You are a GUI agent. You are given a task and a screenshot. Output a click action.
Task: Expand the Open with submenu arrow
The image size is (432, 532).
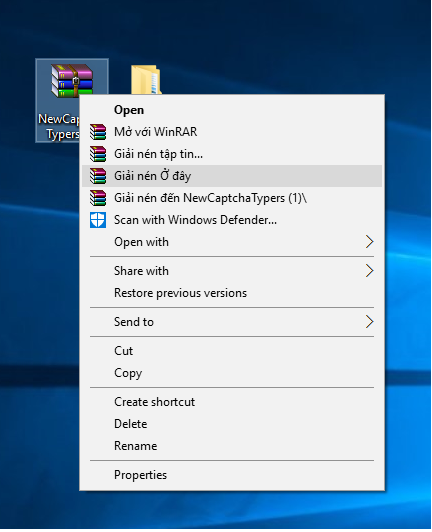(369, 242)
